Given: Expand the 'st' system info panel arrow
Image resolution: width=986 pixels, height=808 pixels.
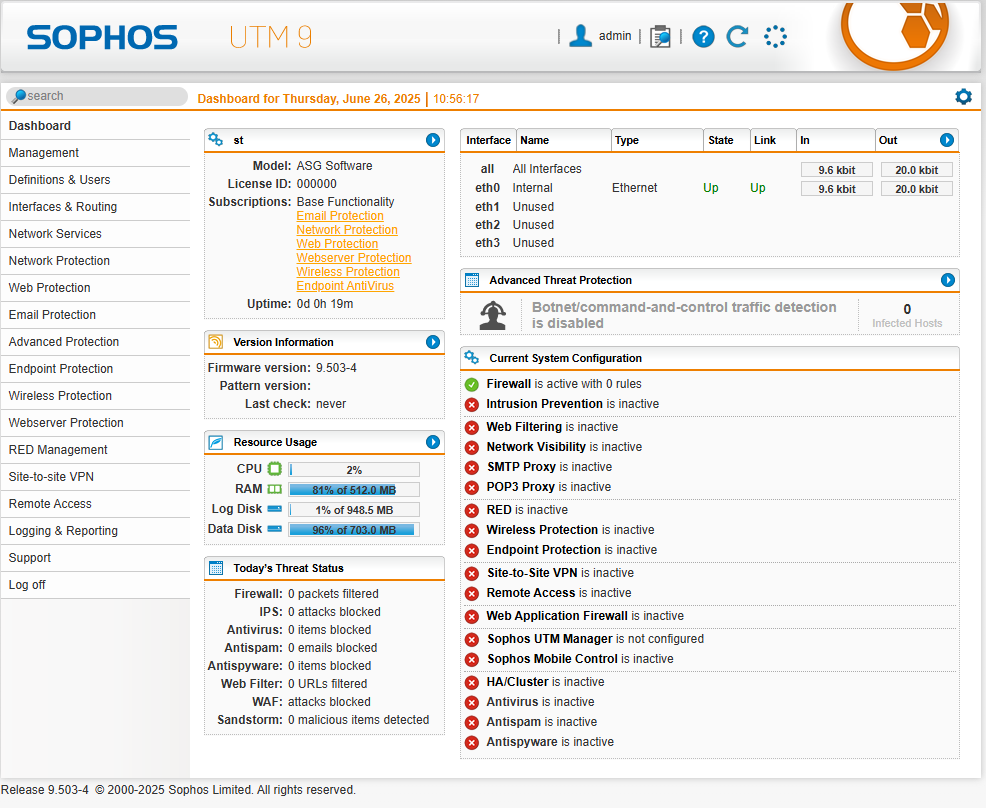Looking at the screenshot, I should coord(433,140).
